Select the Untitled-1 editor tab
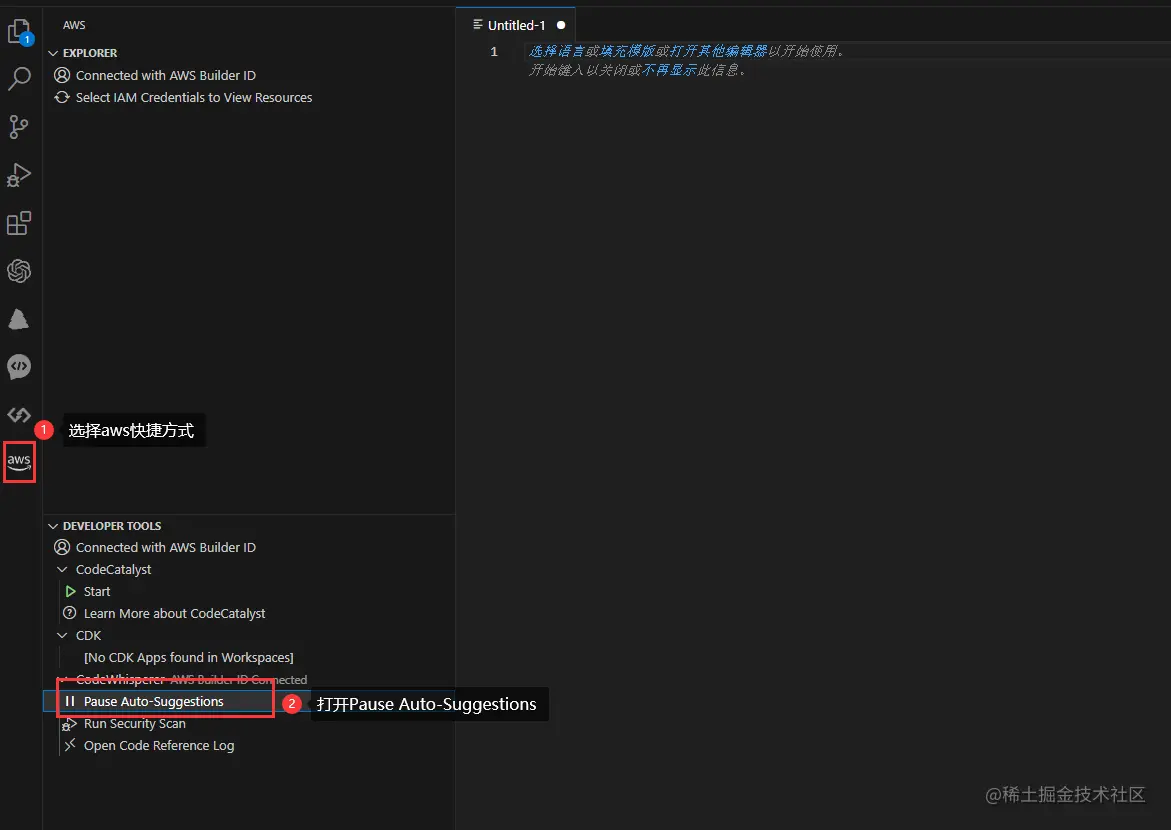This screenshot has height=830, width=1171. tap(515, 25)
